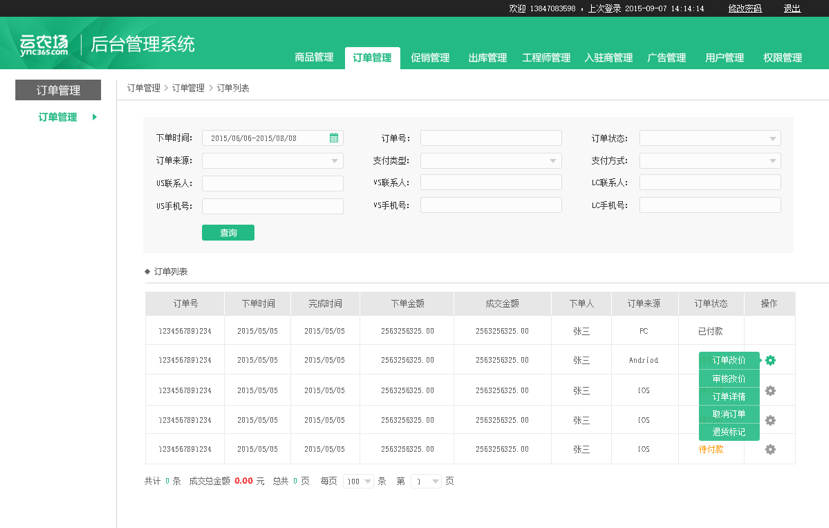Viewport: 829px width, 528px height.
Task: Open the 每页 100 page-size dropdown
Action: tap(358, 481)
